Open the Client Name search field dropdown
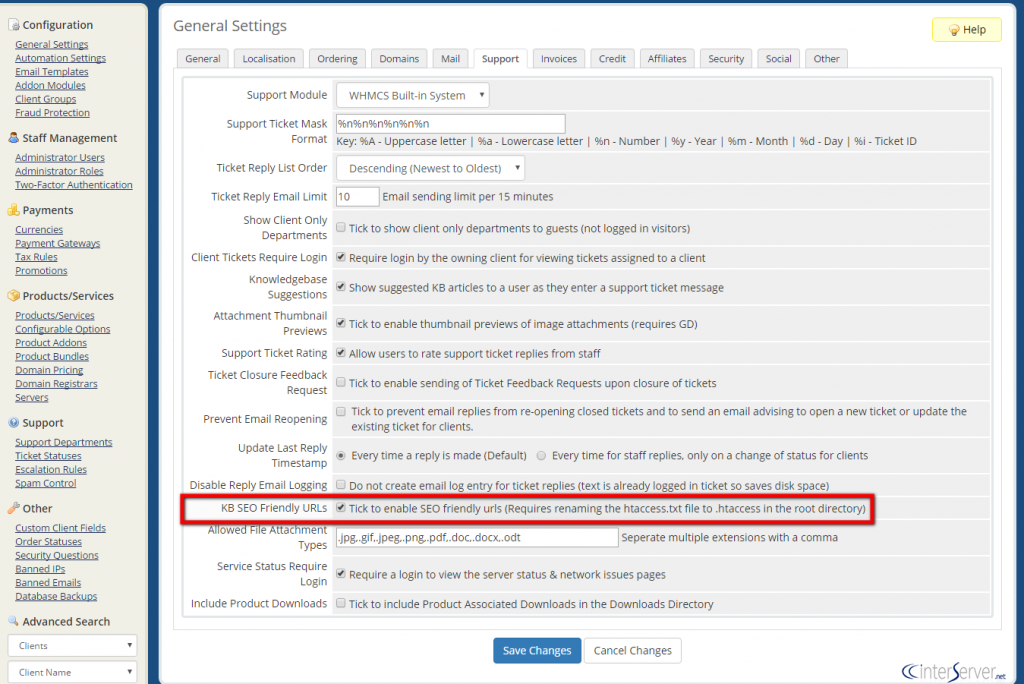1024x684 pixels. click(72, 672)
